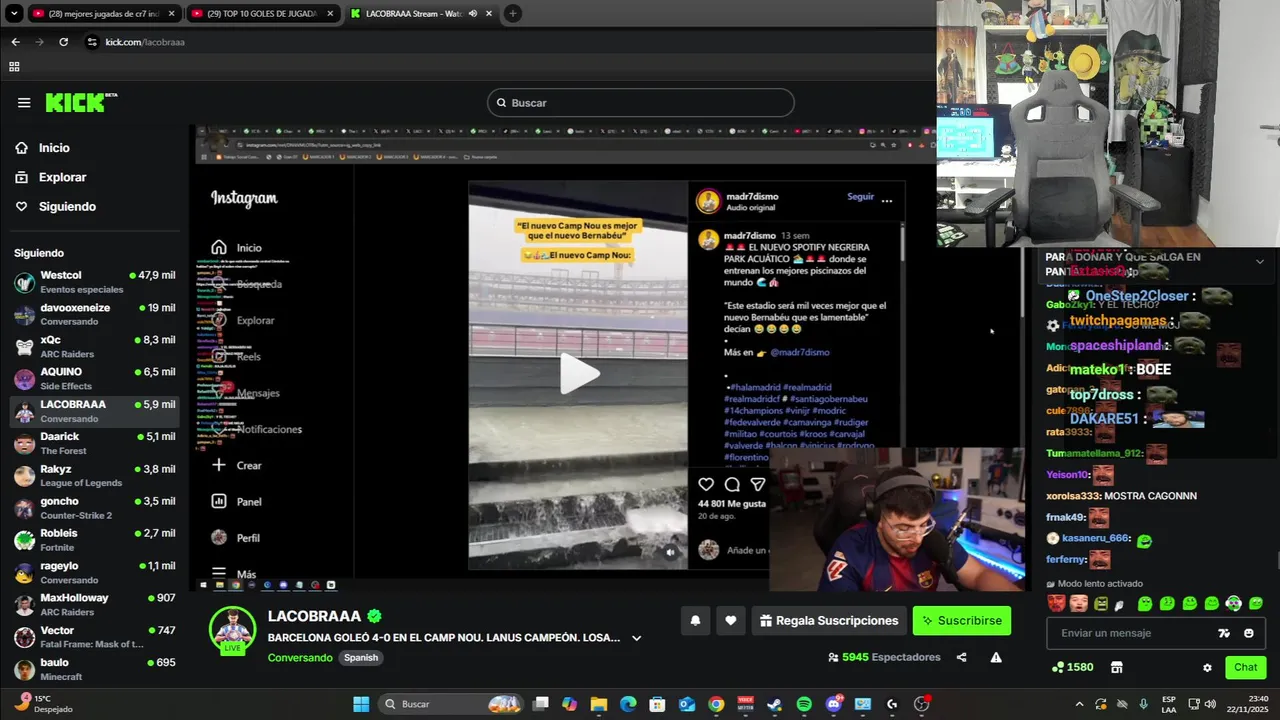Open 7TV emote picker in chat
Screen dimensions: 1280x720
pos(1224,633)
